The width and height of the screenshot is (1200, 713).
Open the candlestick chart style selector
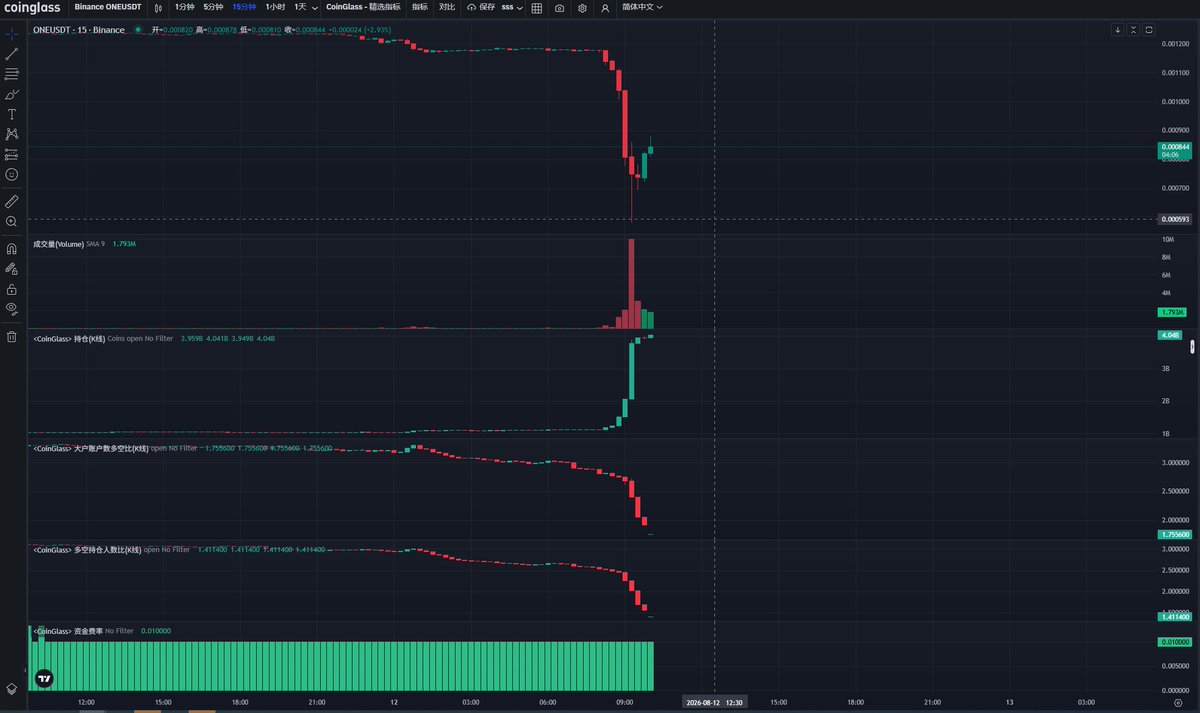click(157, 7)
